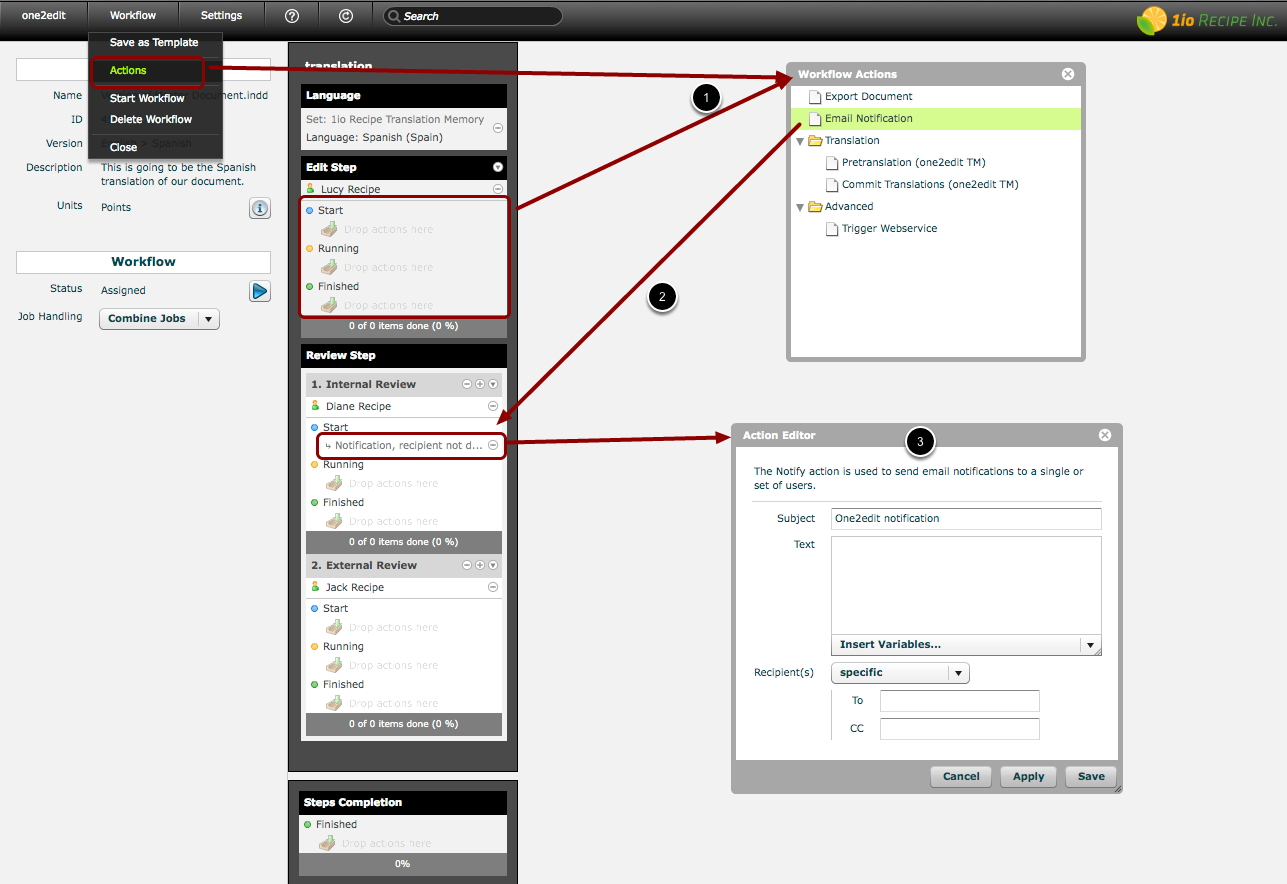This screenshot has height=884, width=1287.
Task: Open the Recipient(s) specific dropdown
Action: (900, 673)
